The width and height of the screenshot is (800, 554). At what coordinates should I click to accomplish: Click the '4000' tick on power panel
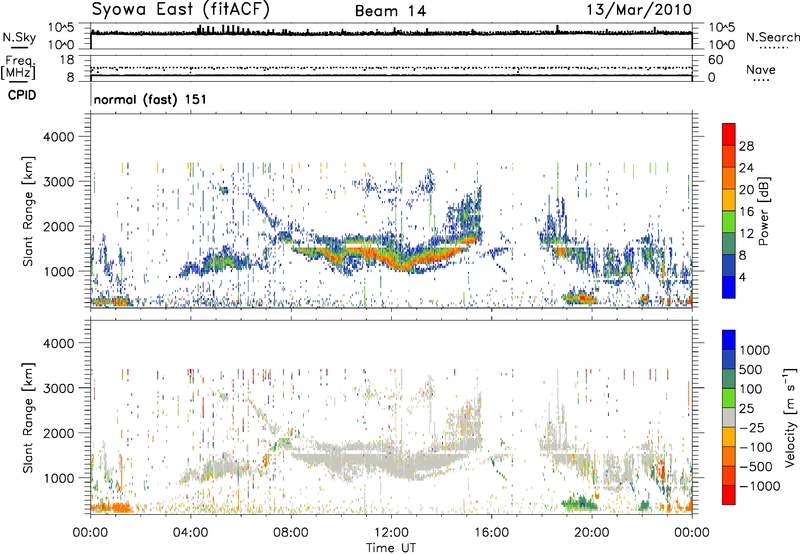click(58, 137)
